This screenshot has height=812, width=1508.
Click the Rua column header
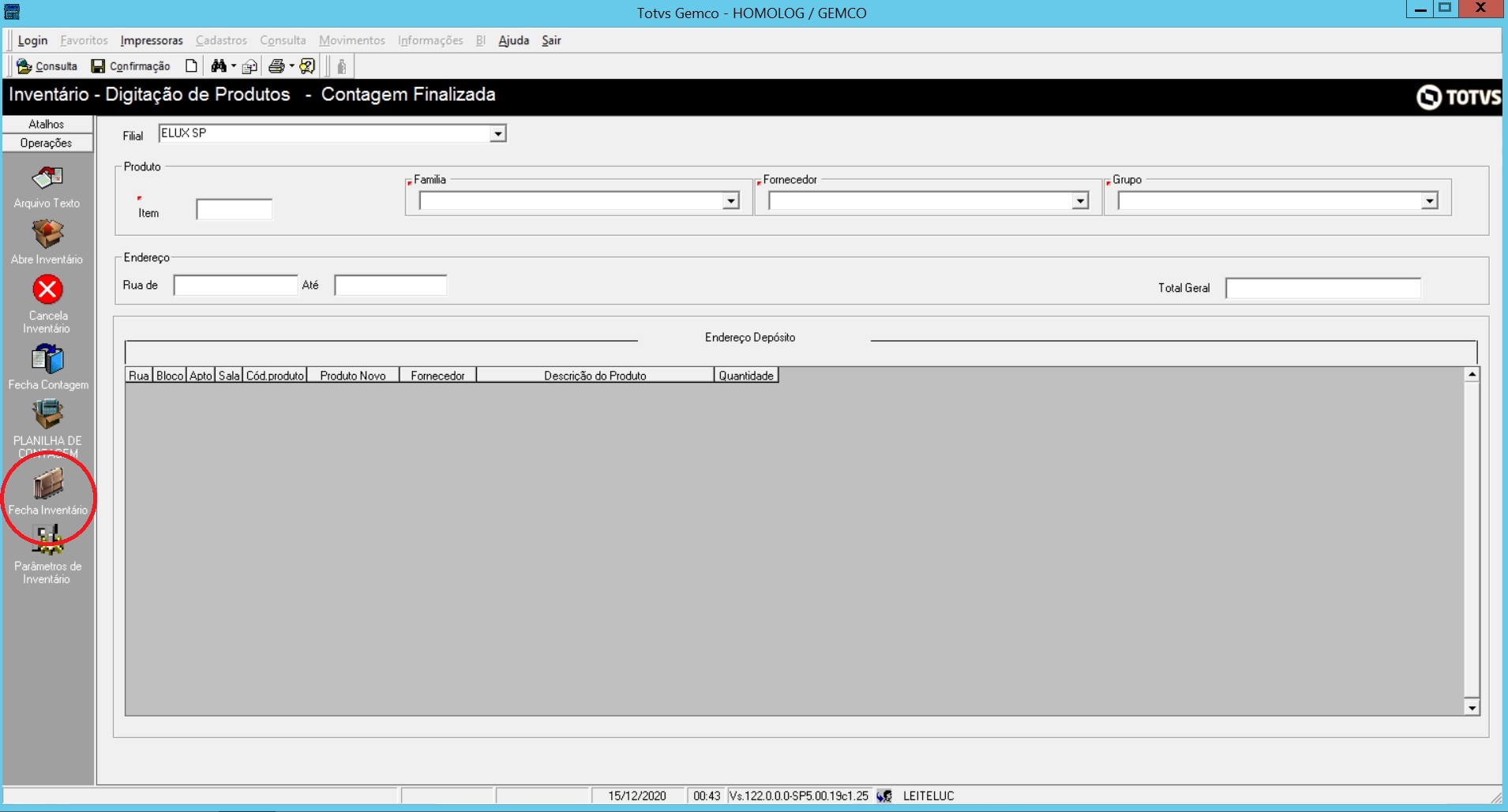point(139,376)
